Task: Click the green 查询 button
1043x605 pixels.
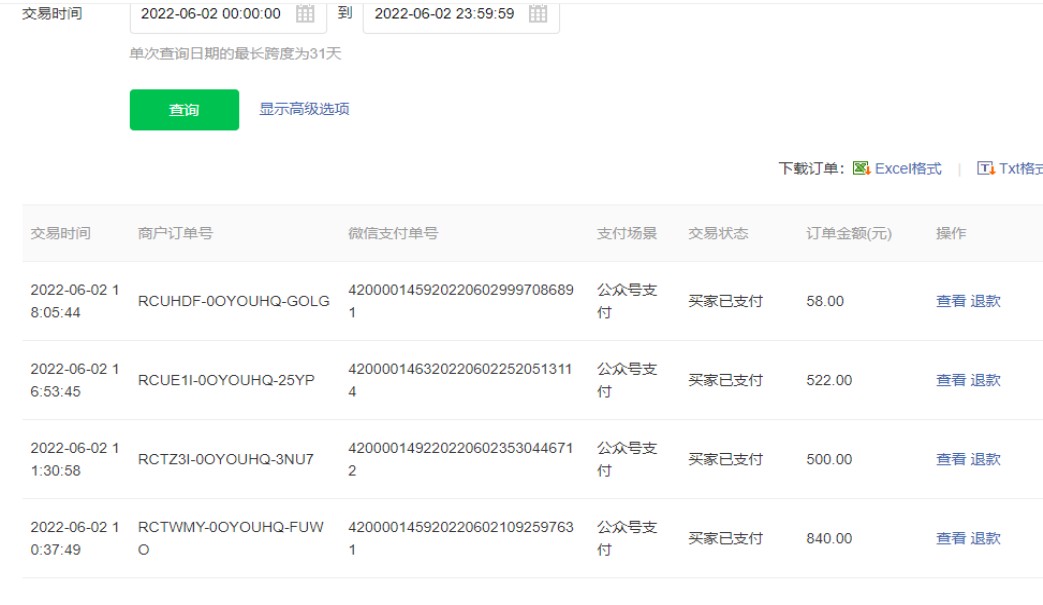Action: (184, 110)
